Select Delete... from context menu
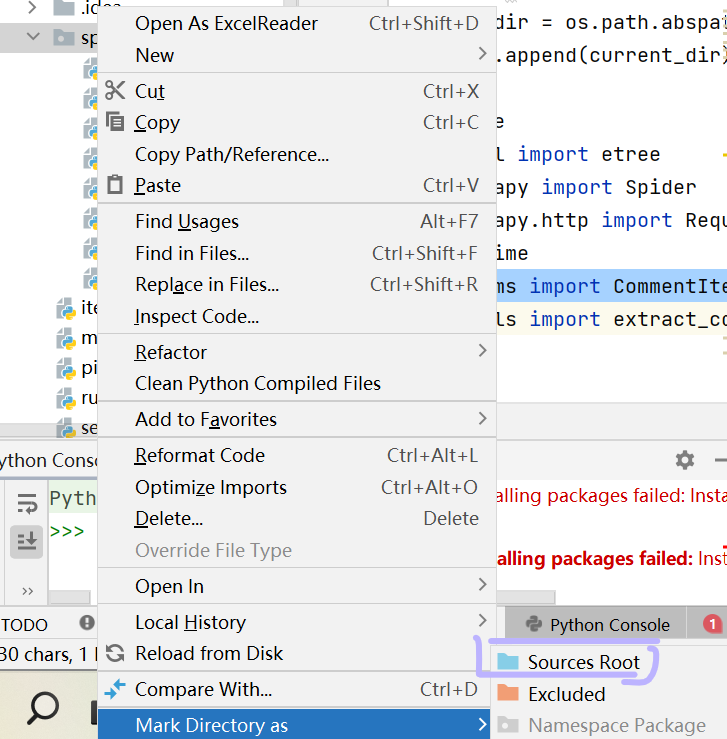727x739 pixels. tap(297, 518)
